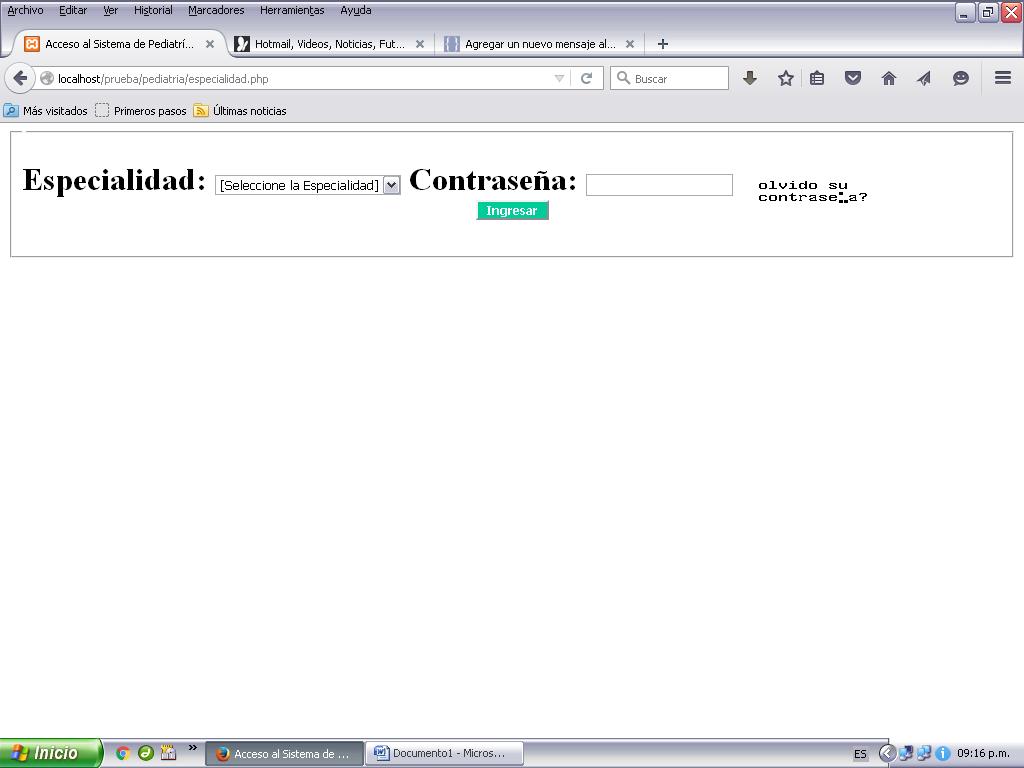
Task: Open the URL bar history dropdown arrow
Action: pos(559,79)
